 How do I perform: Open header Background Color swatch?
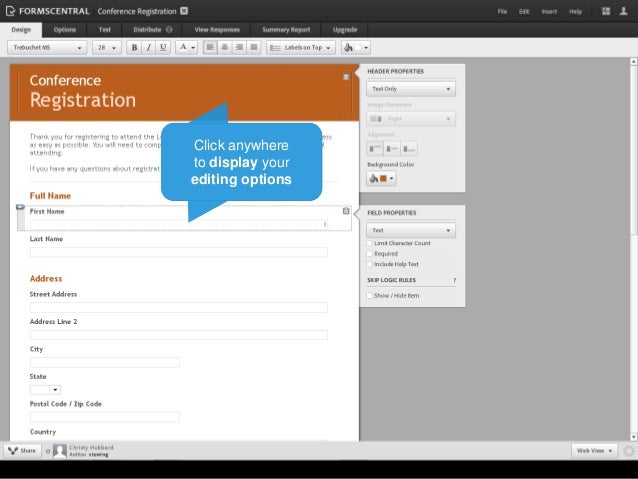coord(381,178)
